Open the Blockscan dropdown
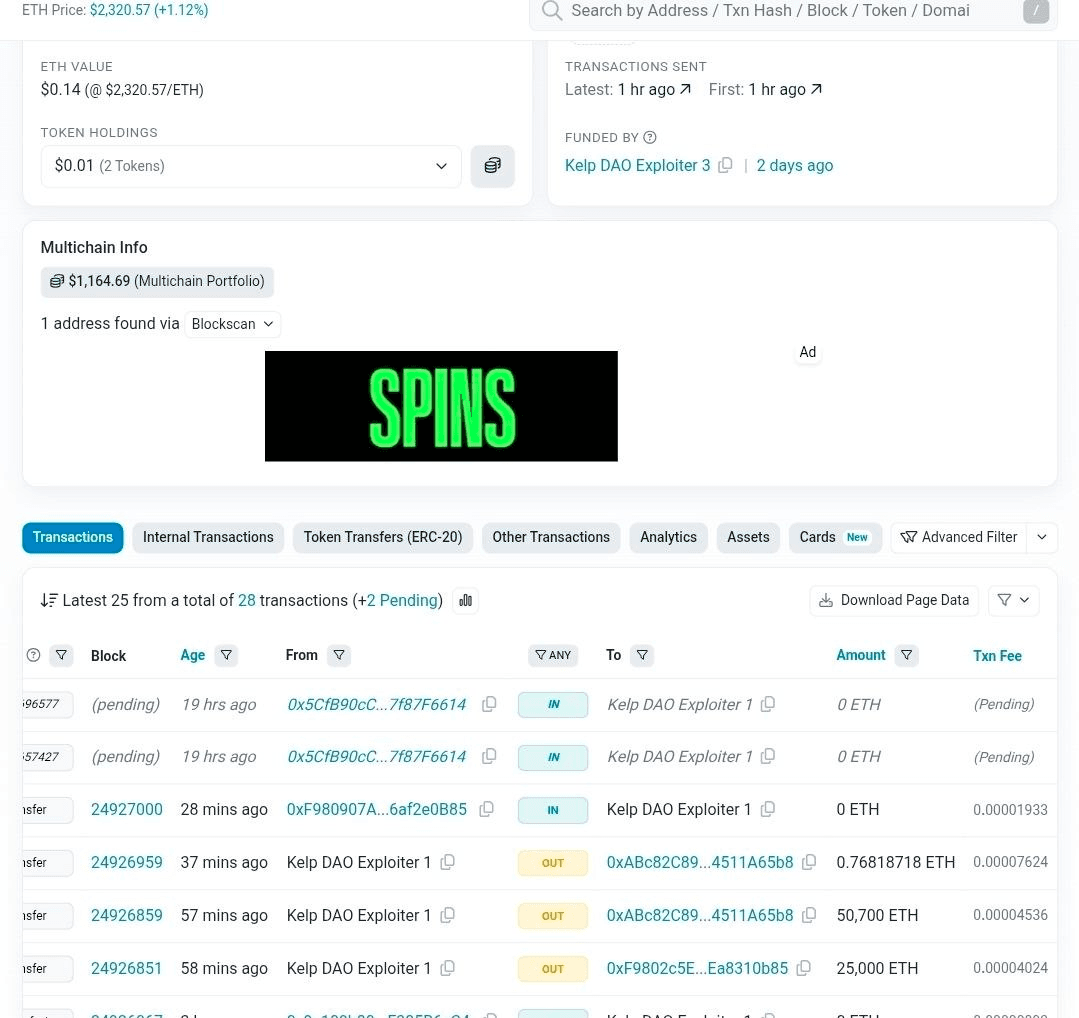This screenshot has height=1018, width=1079. click(232, 324)
